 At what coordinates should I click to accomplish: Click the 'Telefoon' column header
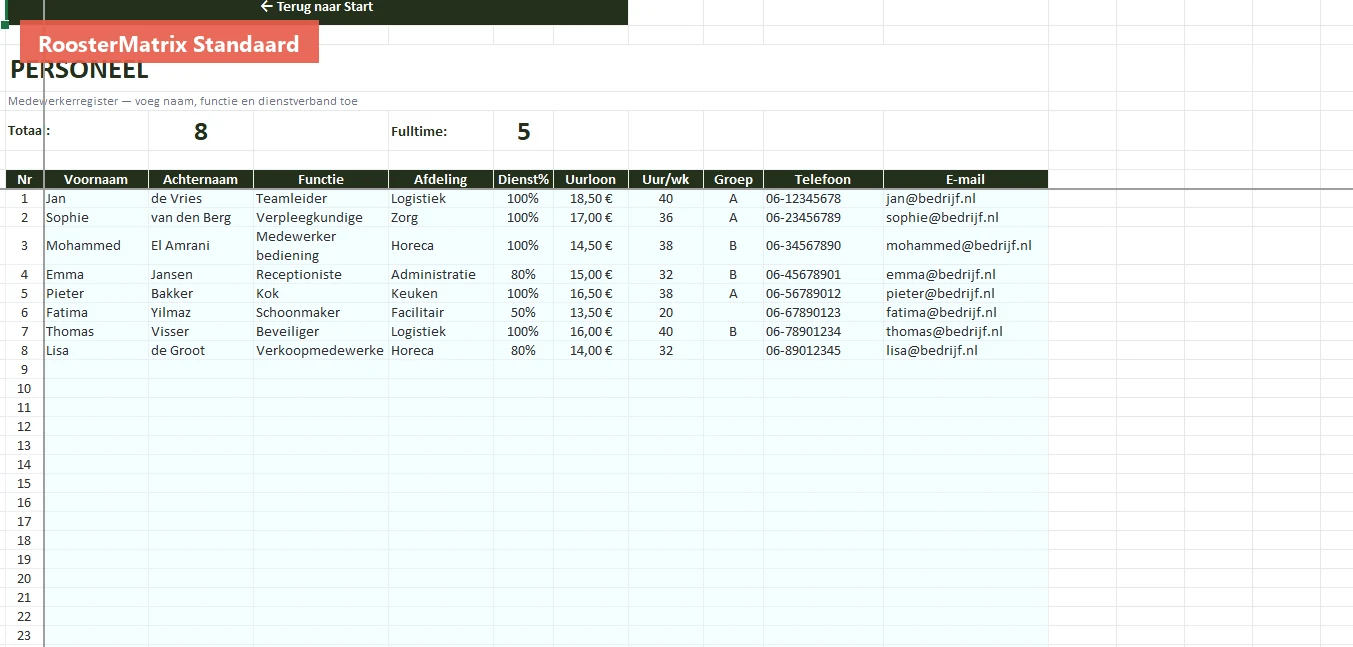[823, 180]
